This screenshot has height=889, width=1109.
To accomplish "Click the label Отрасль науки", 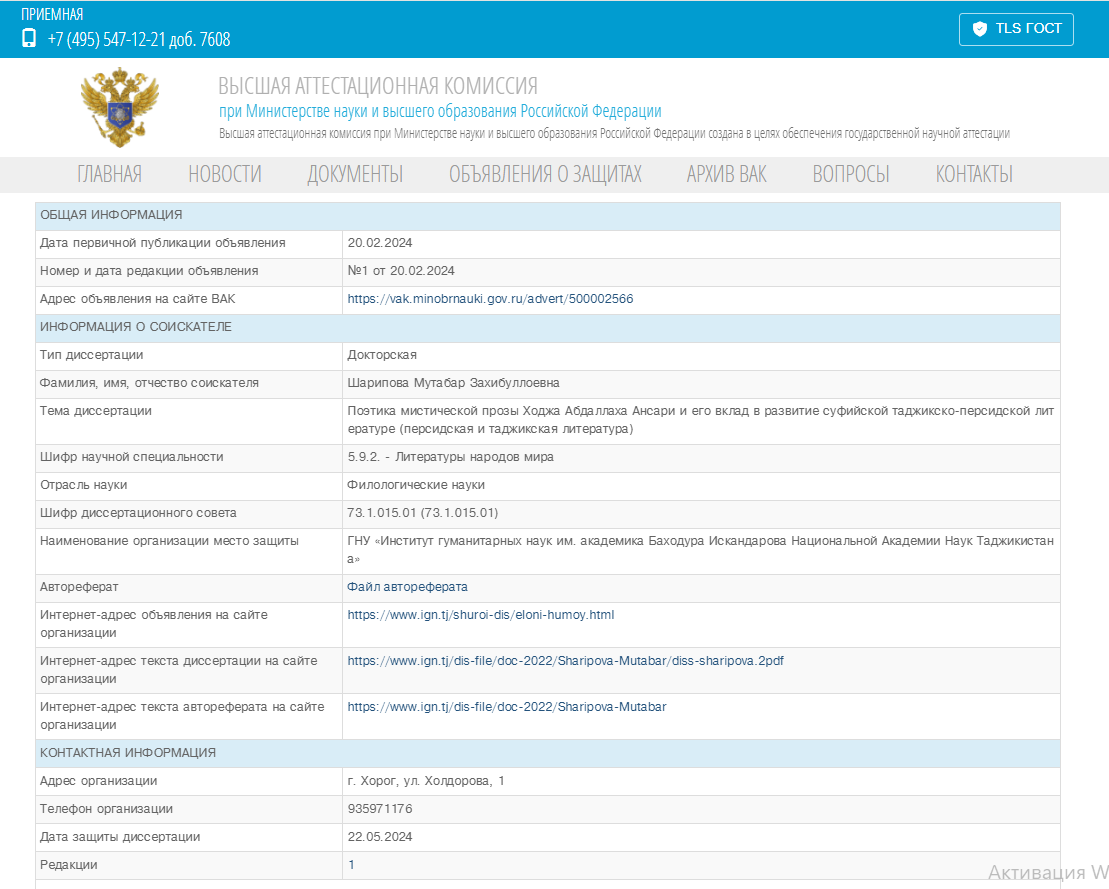I will 83,485.
